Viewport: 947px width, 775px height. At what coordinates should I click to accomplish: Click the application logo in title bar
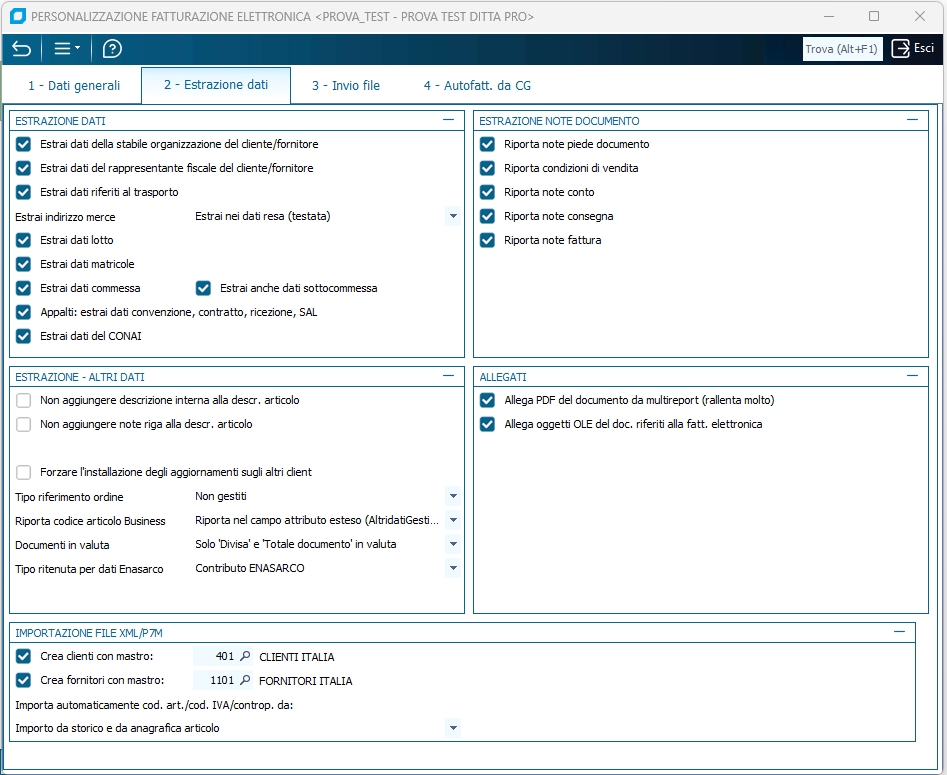[x=18, y=16]
